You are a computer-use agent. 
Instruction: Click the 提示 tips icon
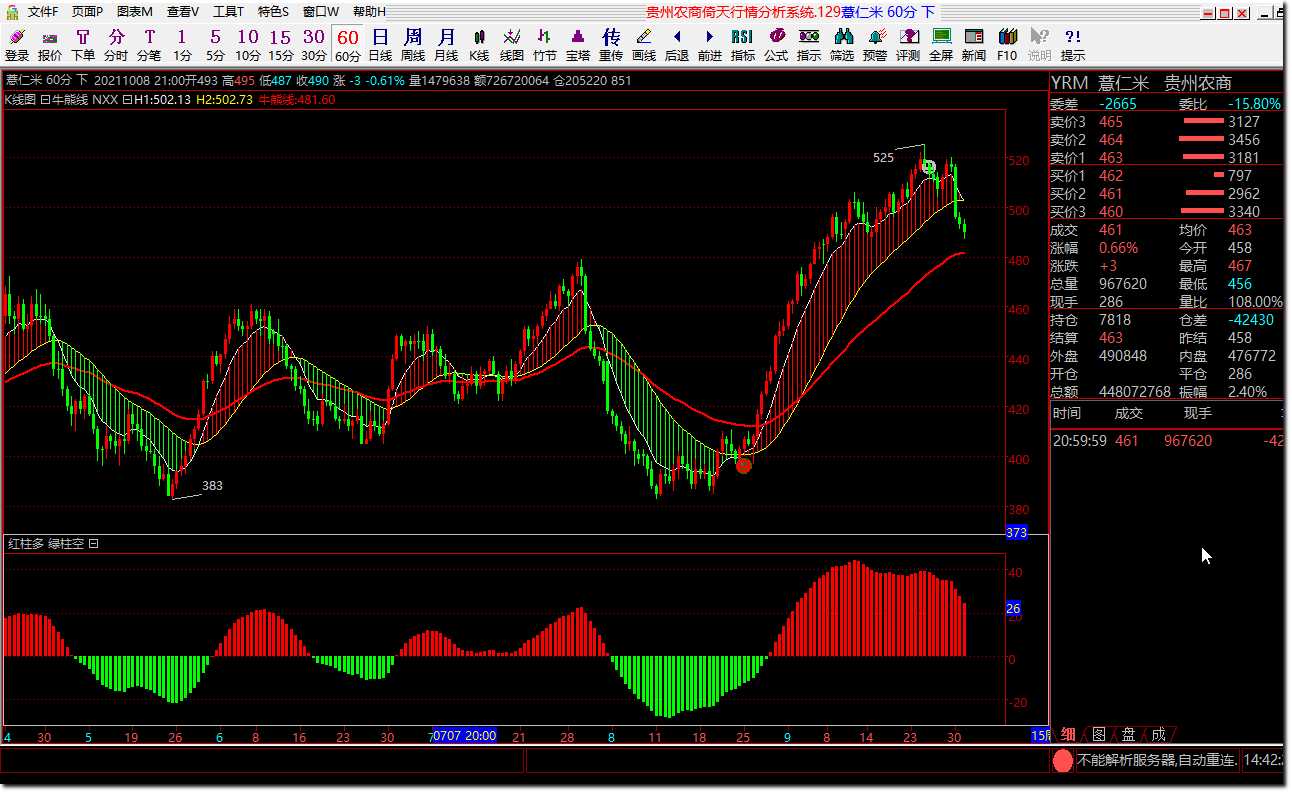[1073, 45]
